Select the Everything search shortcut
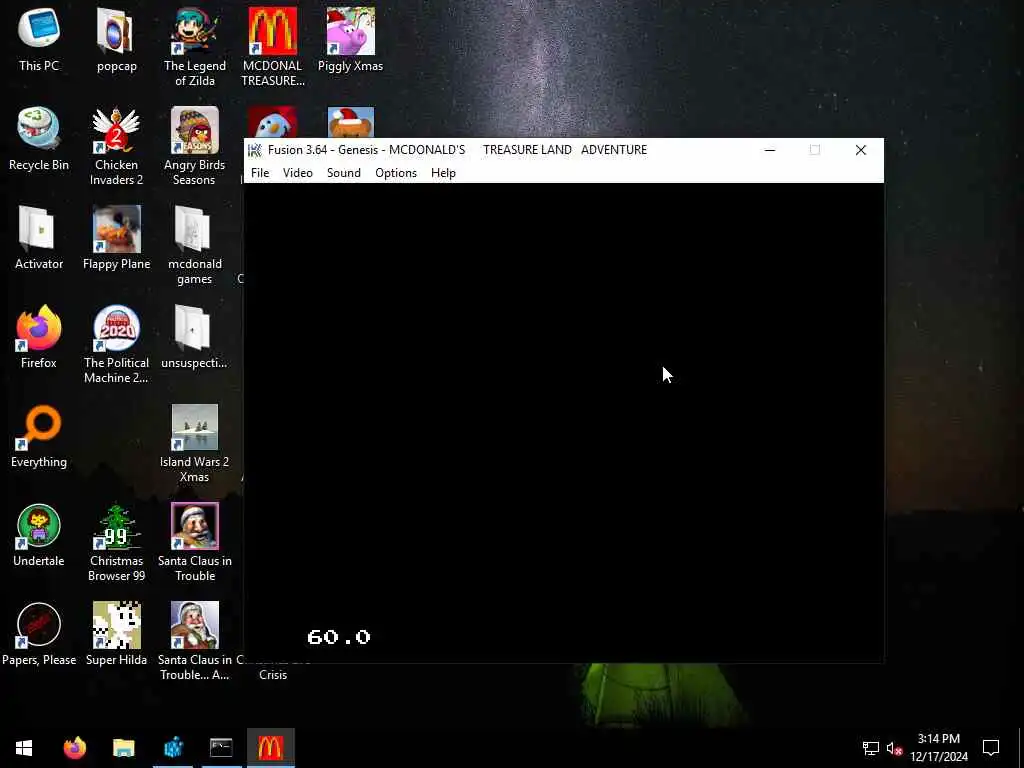 (39, 436)
